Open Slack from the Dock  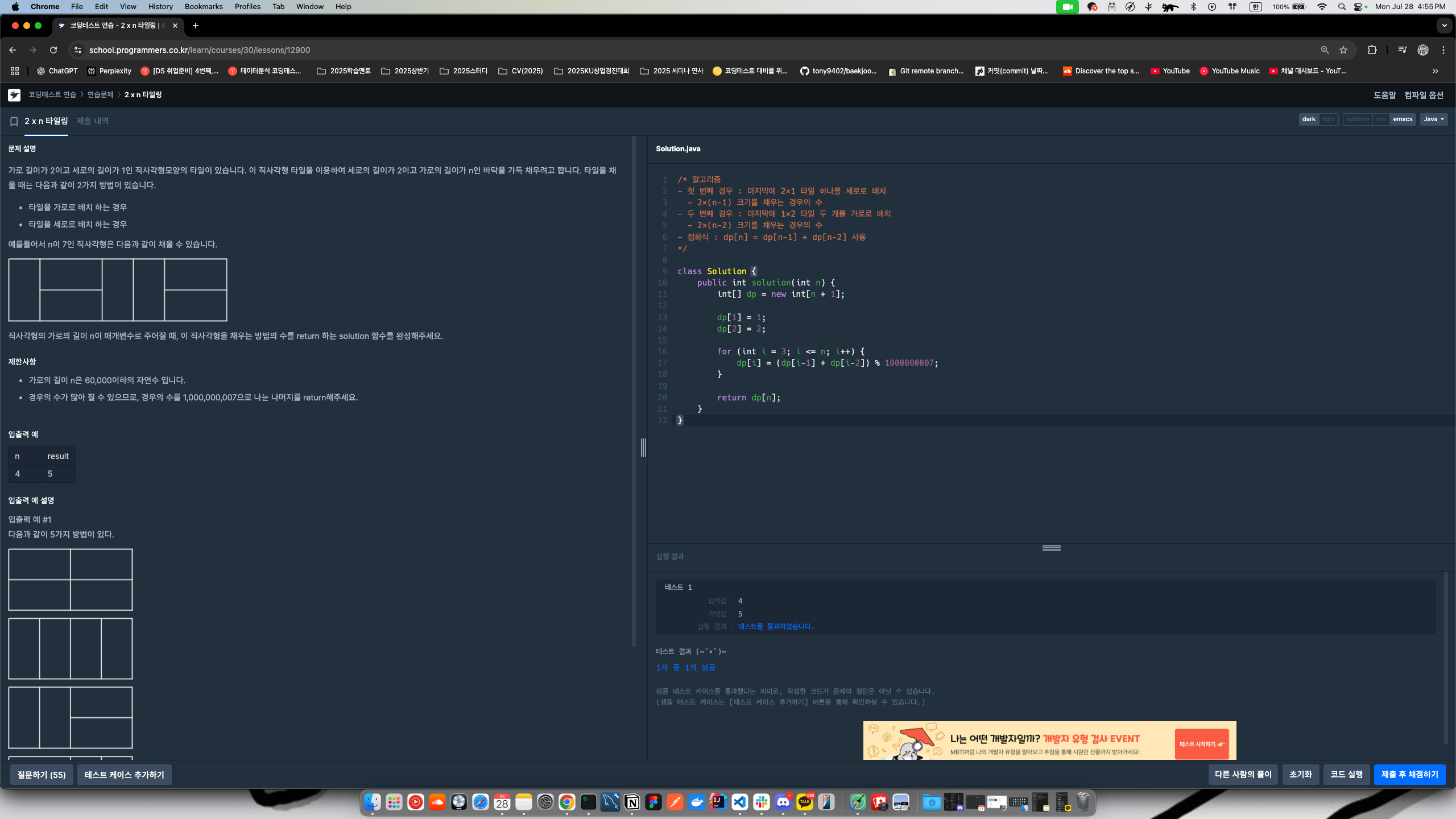click(x=762, y=803)
